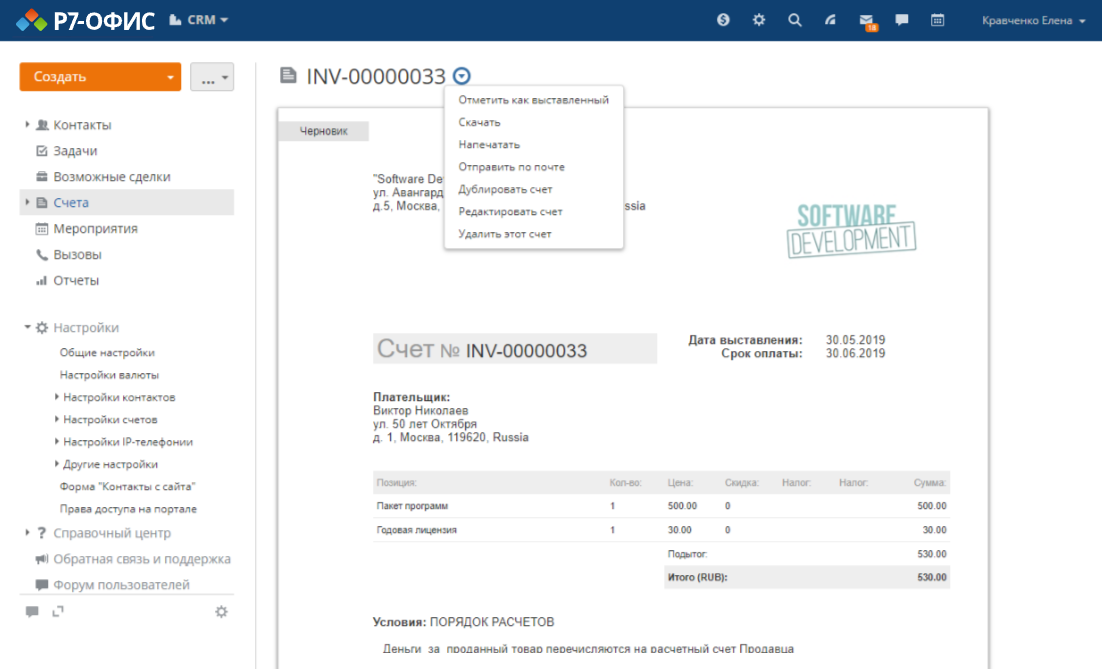Click the gear icon at the sidebar bottom
The height and width of the screenshot is (669, 1102).
[x=221, y=611]
